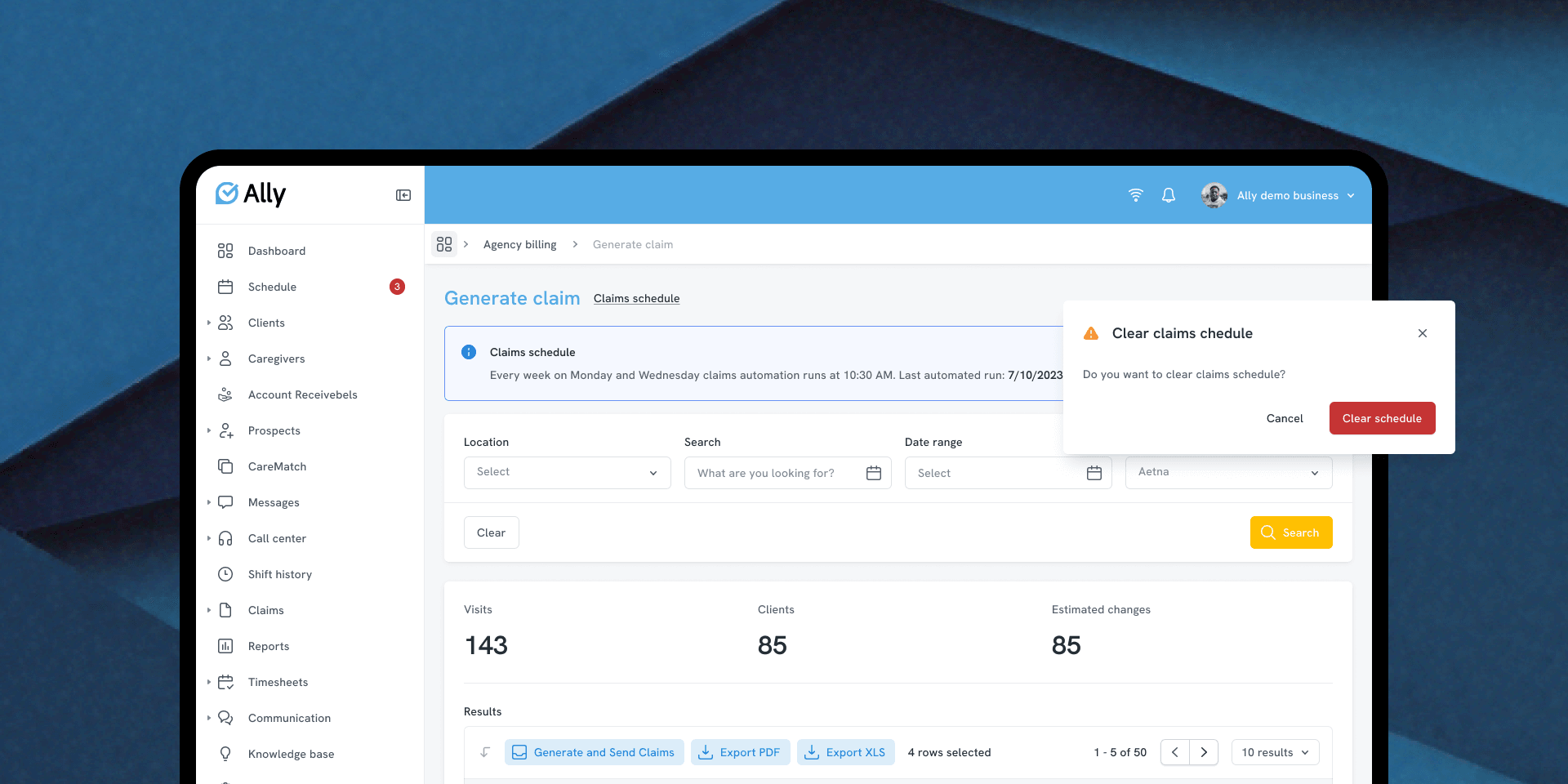This screenshot has width=1568, height=784.
Task: Click the CareMatch icon
Action: [x=225, y=466]
